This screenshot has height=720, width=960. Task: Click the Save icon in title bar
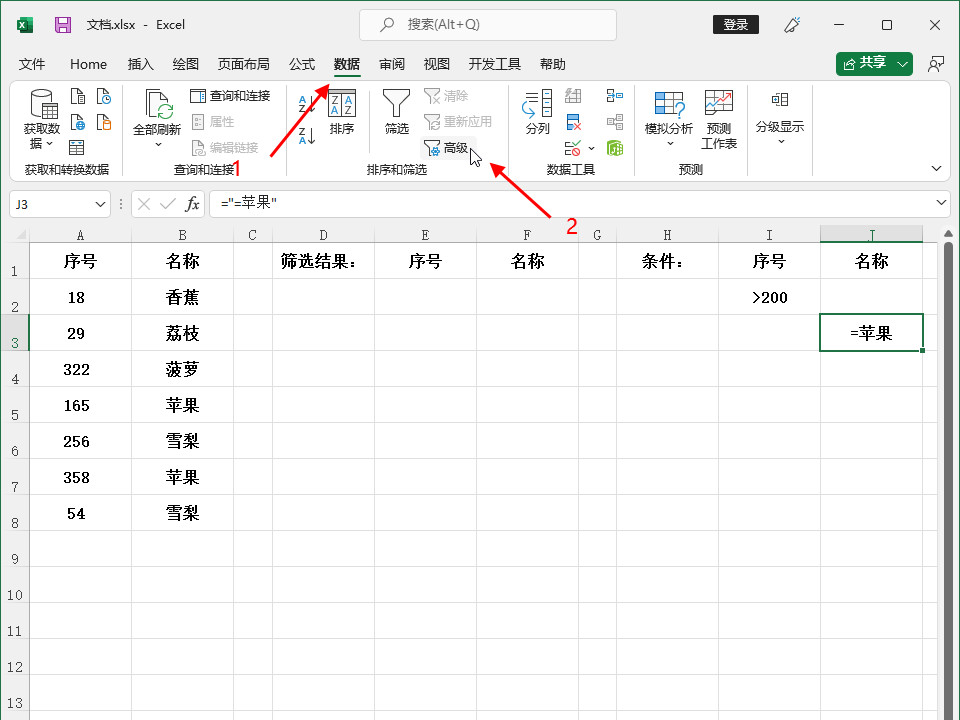pos(63,25)
